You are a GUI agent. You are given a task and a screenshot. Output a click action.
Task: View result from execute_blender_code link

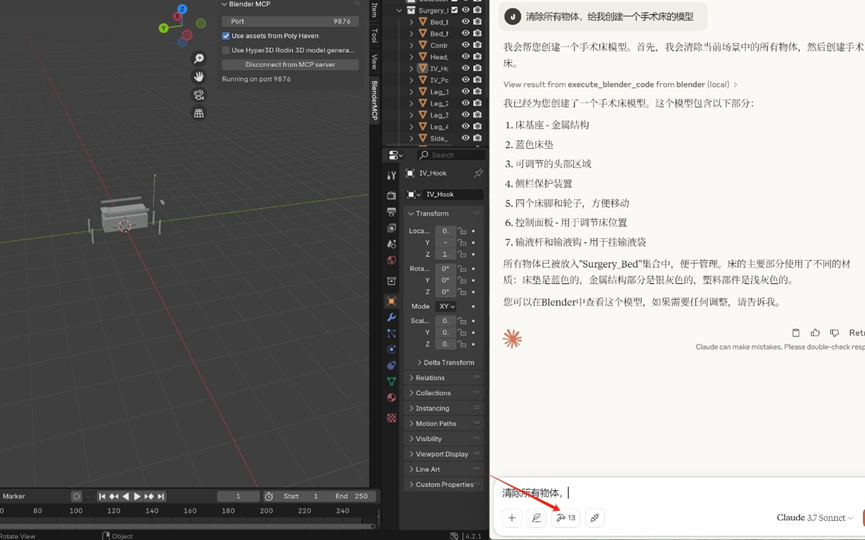coord(620,84)
